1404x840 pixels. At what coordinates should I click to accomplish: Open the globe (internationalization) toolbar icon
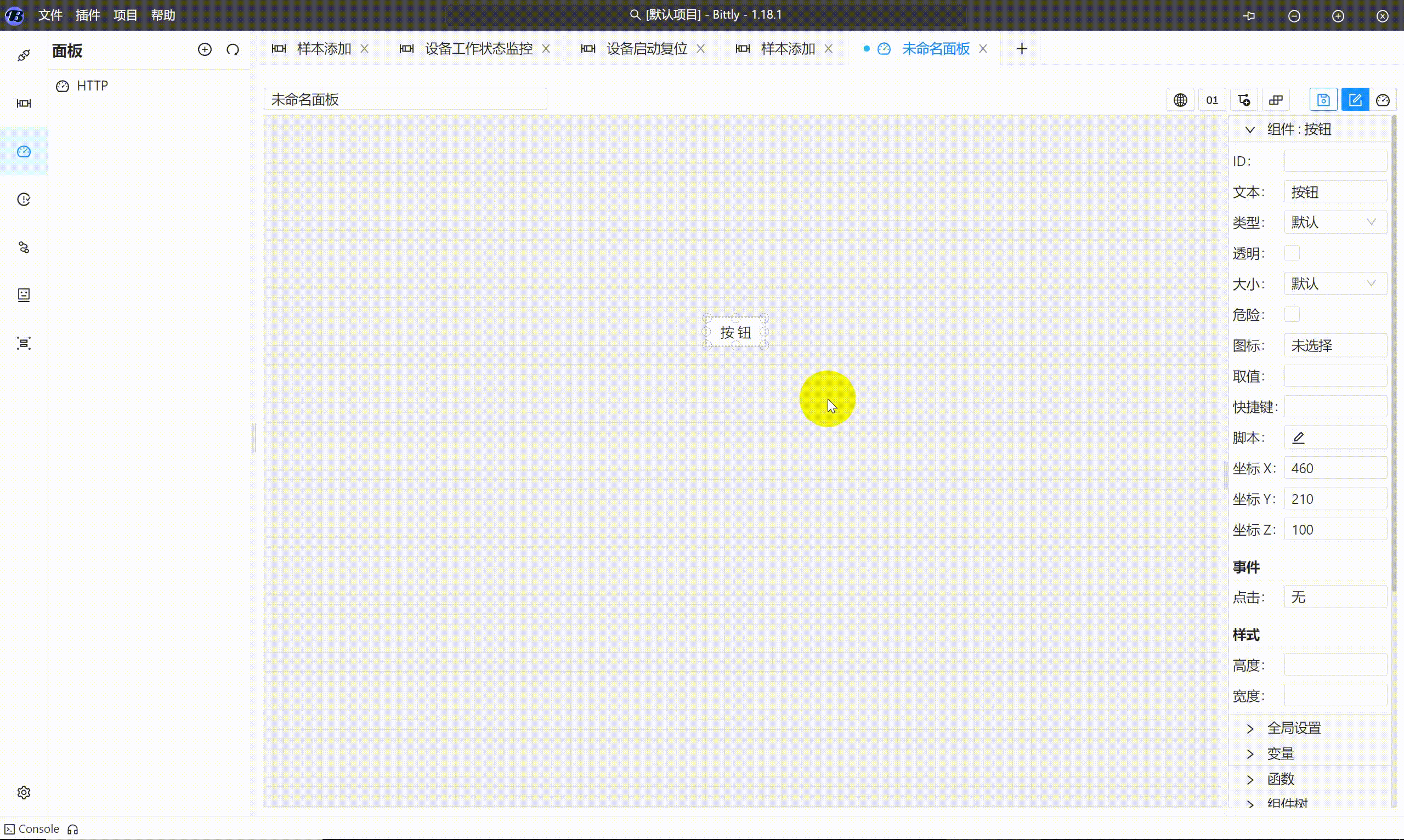click(x=1180, y=99)
